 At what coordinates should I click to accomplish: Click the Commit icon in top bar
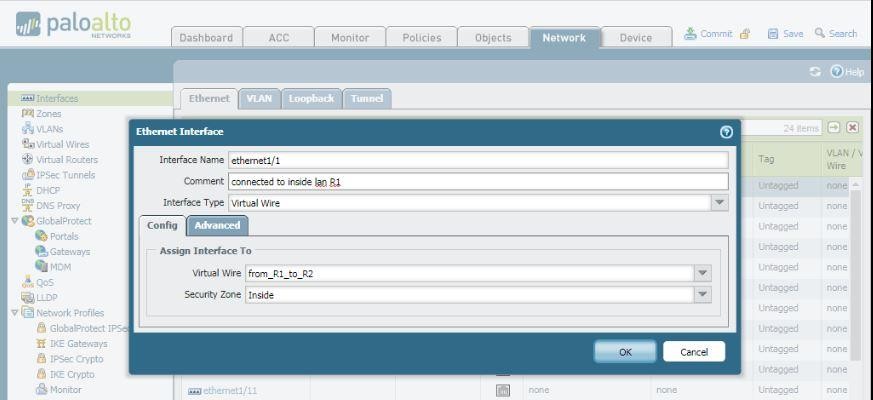pyautogui.click(x=691, y=34)
